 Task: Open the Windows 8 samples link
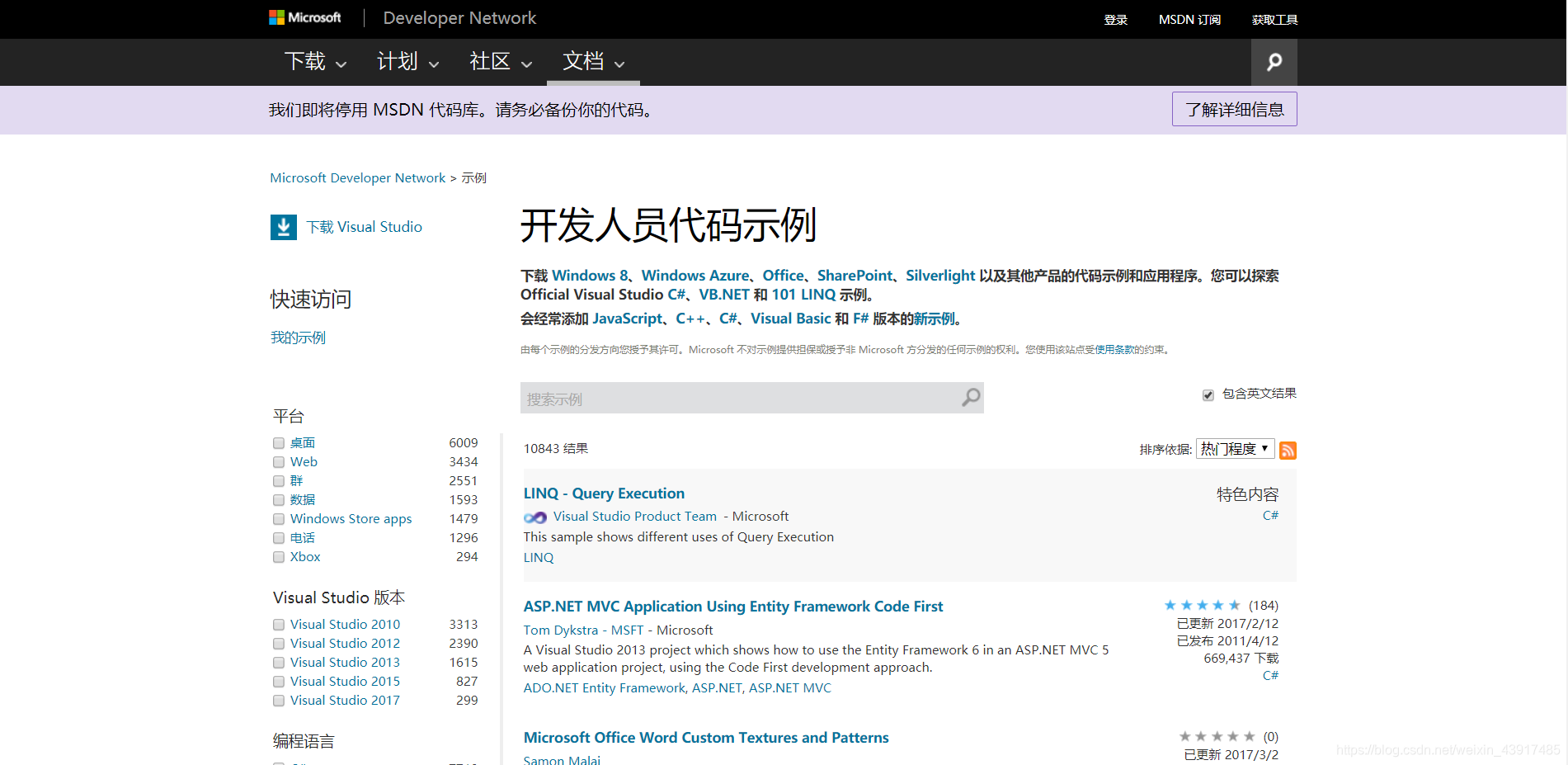tap(590, 276)
